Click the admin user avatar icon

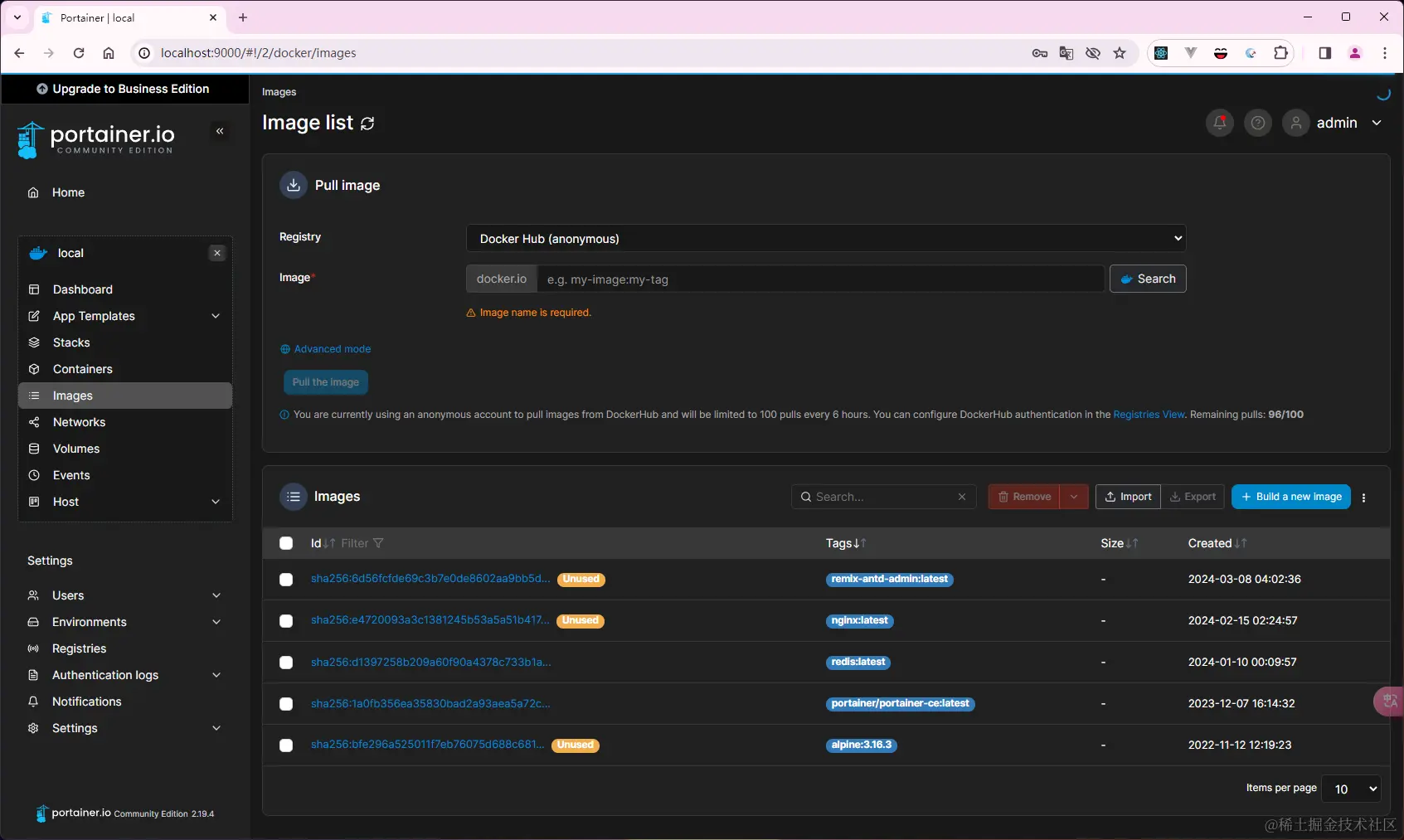point(1296,123)
